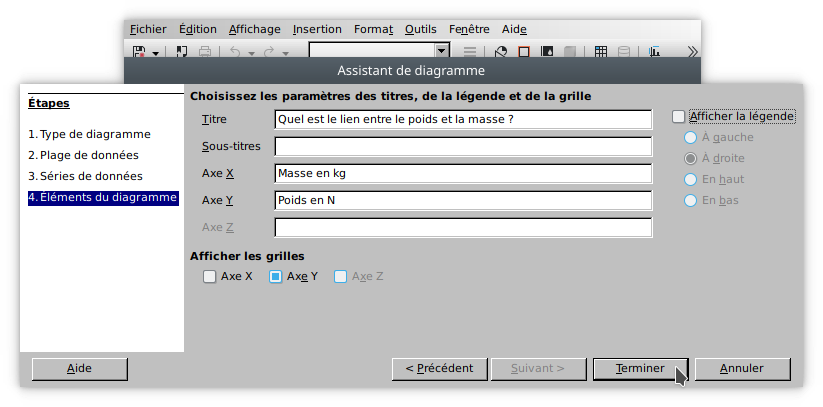Uncheck the Axe Y grid checkbox
Screen dimensions: 823x407
click(x=276, y=277)
